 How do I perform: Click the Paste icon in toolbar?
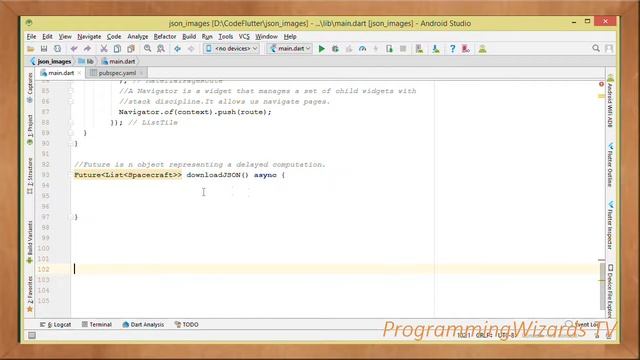[131, 49]
